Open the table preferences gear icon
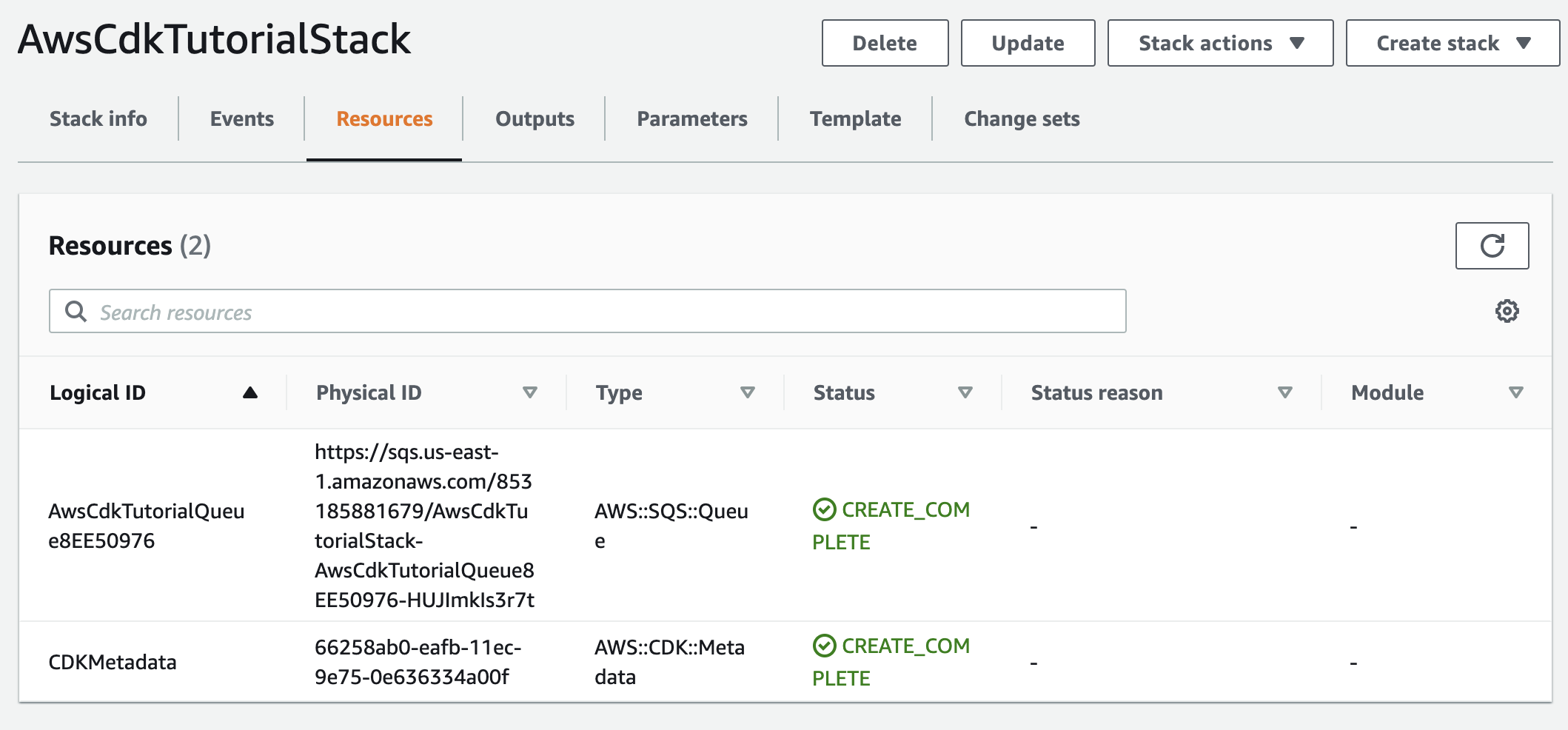The image size is (1568, 730). tap(1507, 311)
